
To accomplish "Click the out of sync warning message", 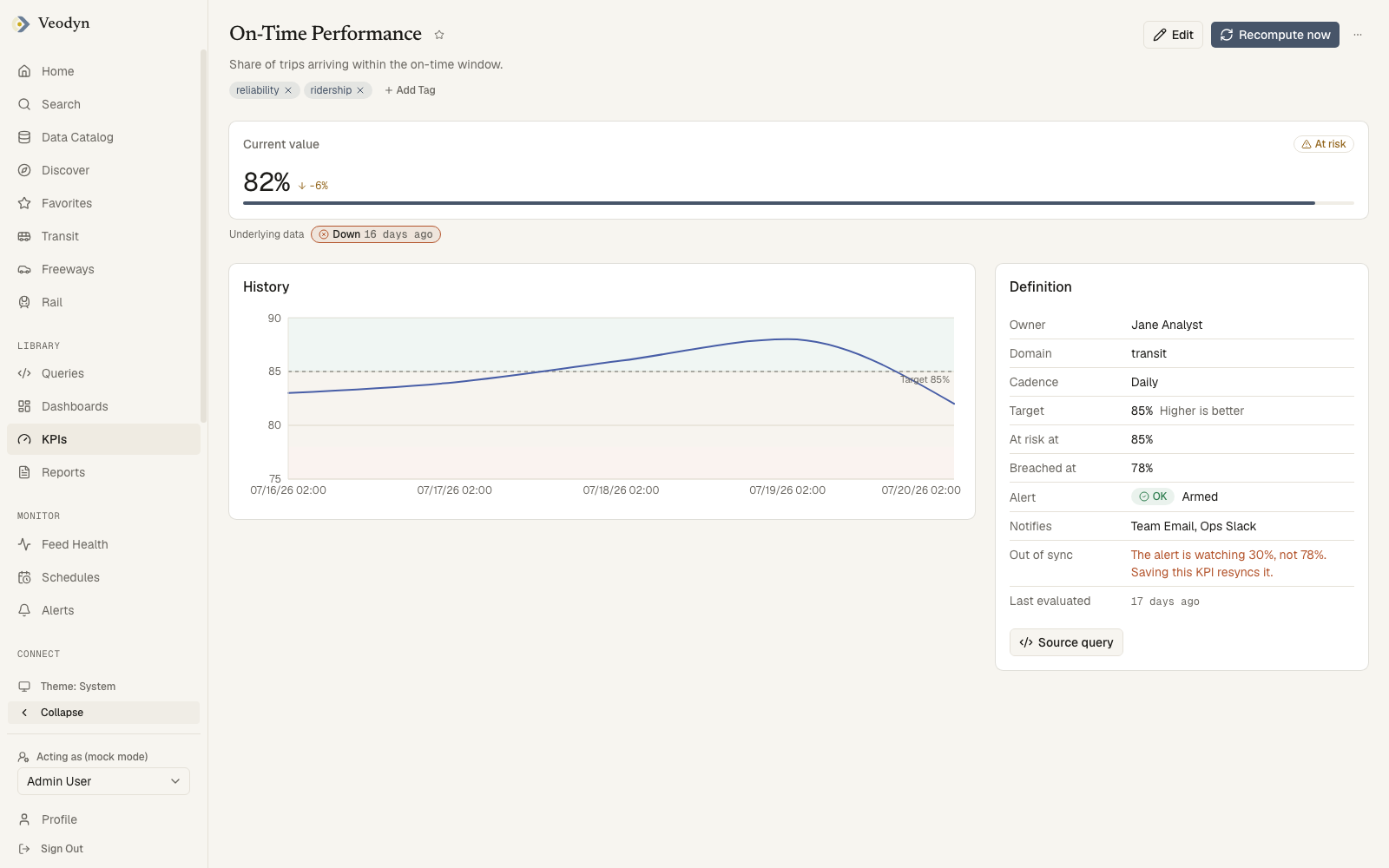I will coord(1228,563).
